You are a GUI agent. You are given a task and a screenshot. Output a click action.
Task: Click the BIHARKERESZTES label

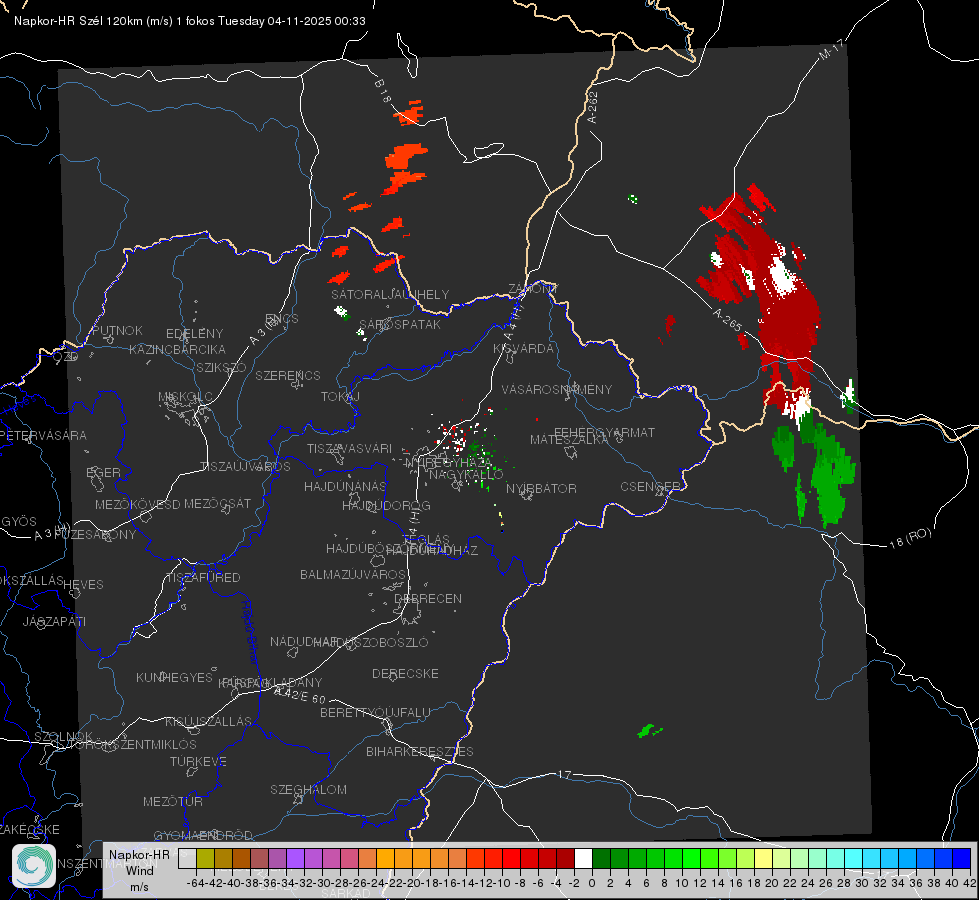click(x=420, y=751)
